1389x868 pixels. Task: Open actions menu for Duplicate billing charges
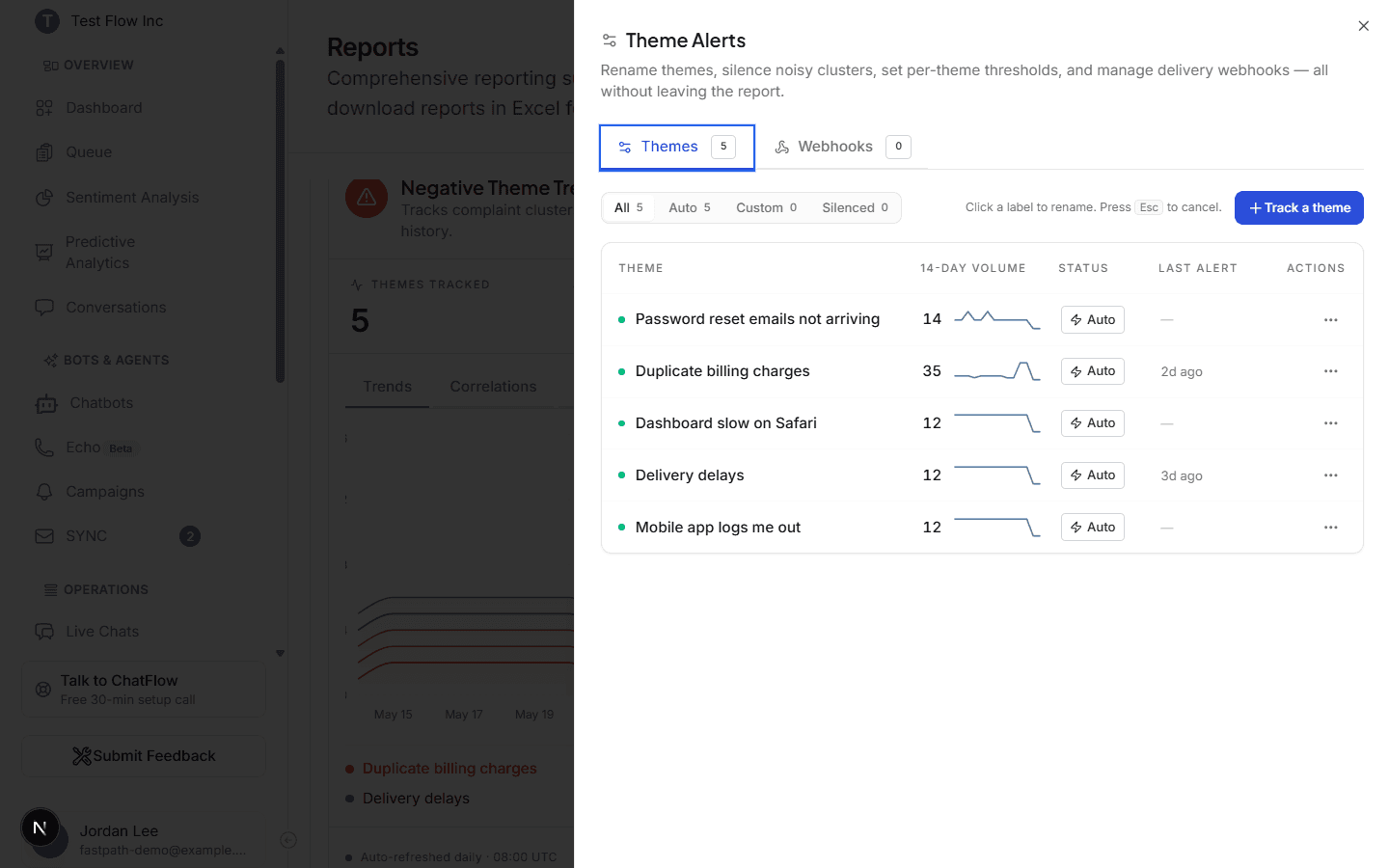coord(1330,371)
